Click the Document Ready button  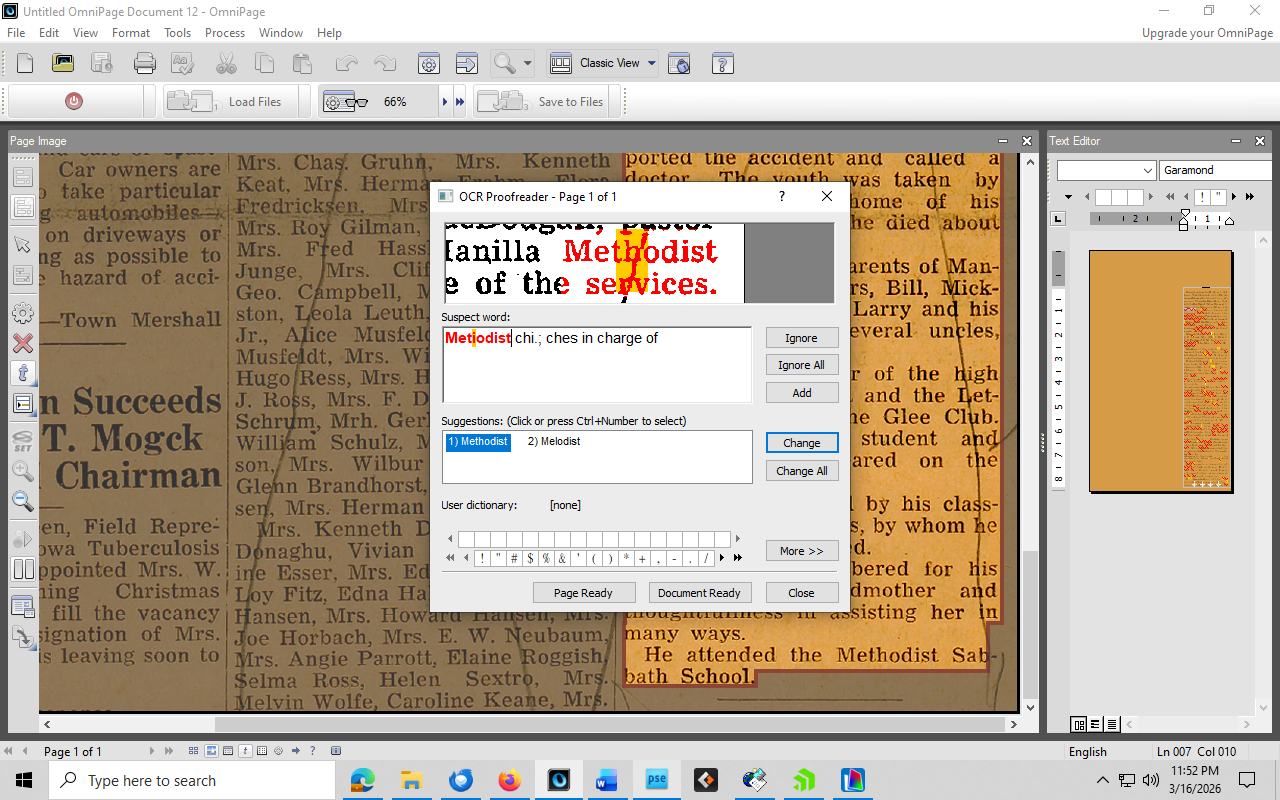pos(699,593)
